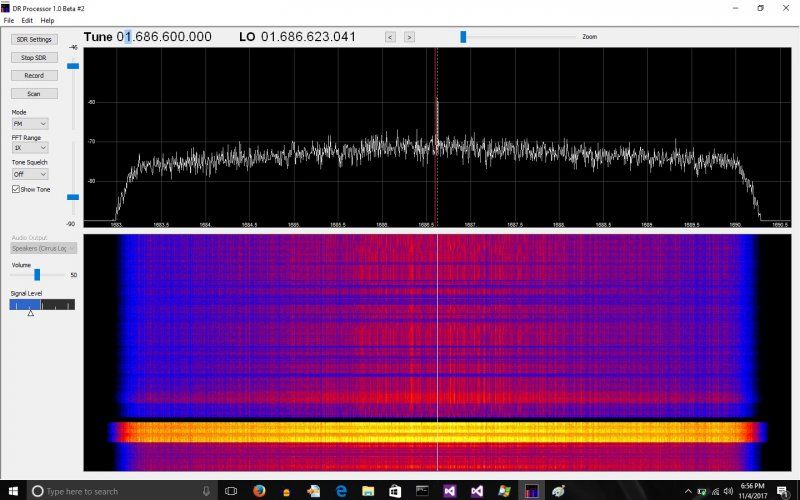Open the Edit menu
The image size is (800, 500).
(27, 20)
